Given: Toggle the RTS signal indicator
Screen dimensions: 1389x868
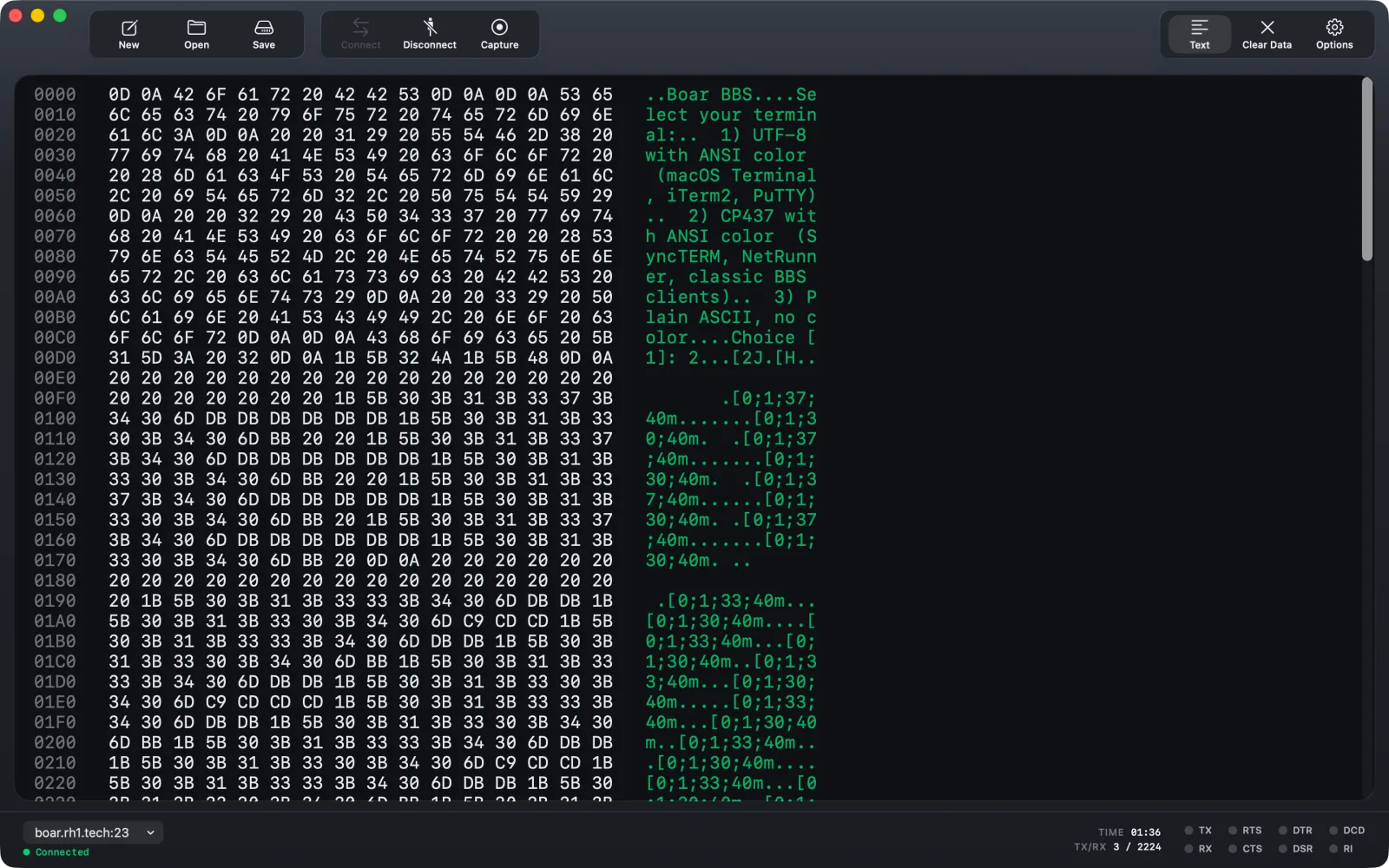Looking at the screenshot, I should (1245, 831).
